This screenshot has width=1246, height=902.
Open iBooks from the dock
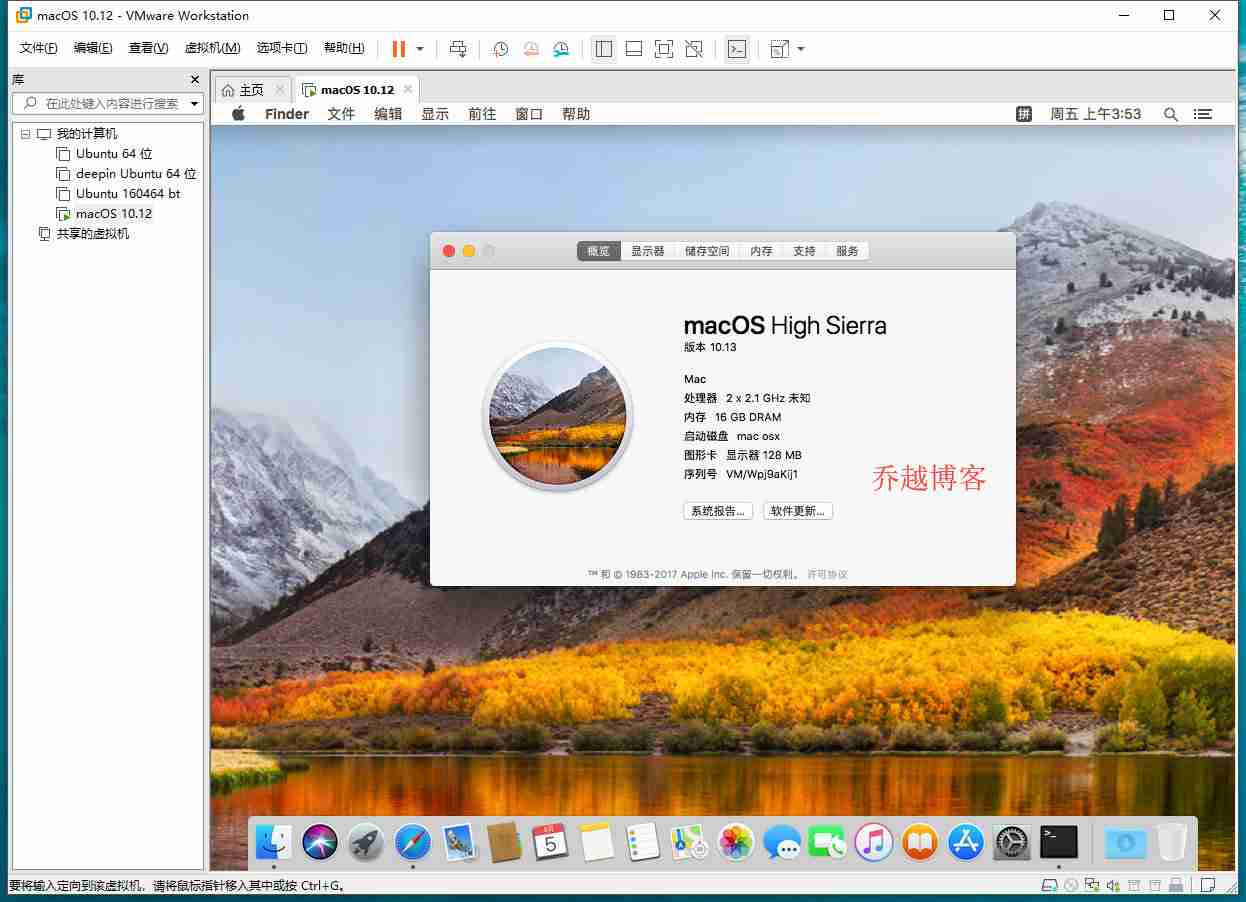click(x=920, y=843)
